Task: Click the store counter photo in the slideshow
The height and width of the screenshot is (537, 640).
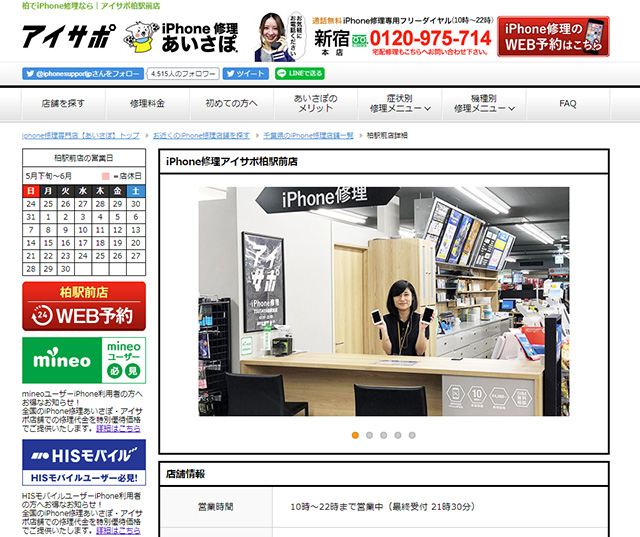Action: [384, 302]
